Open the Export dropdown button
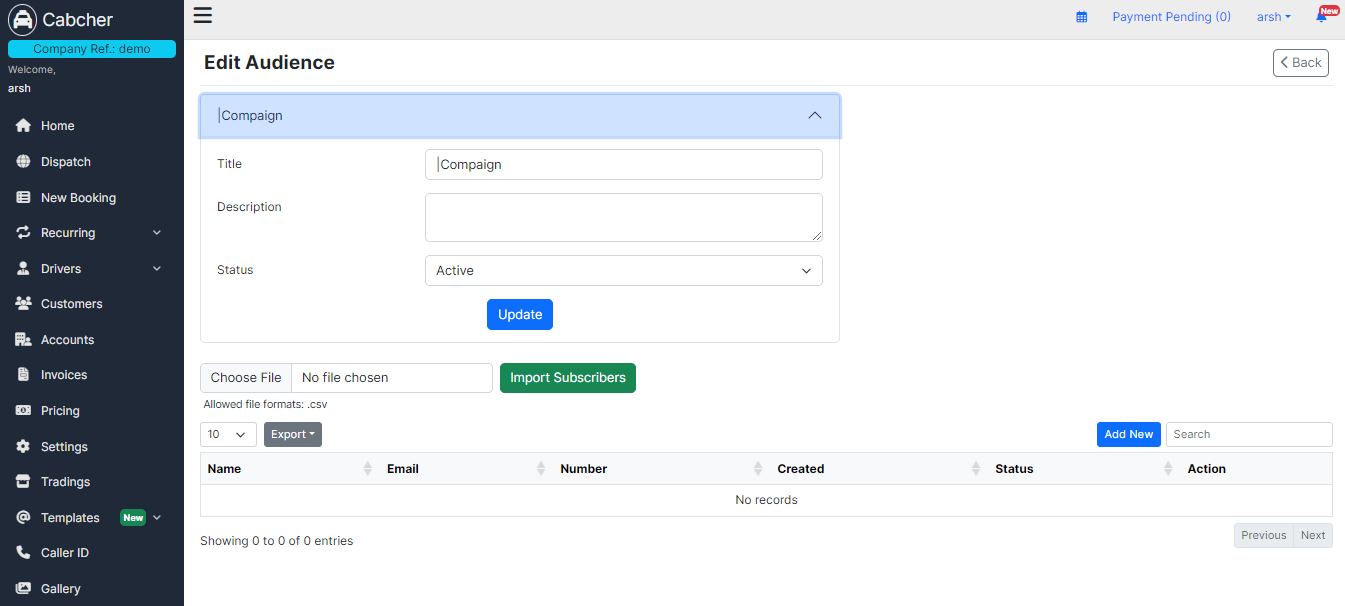 coord(293,435)
